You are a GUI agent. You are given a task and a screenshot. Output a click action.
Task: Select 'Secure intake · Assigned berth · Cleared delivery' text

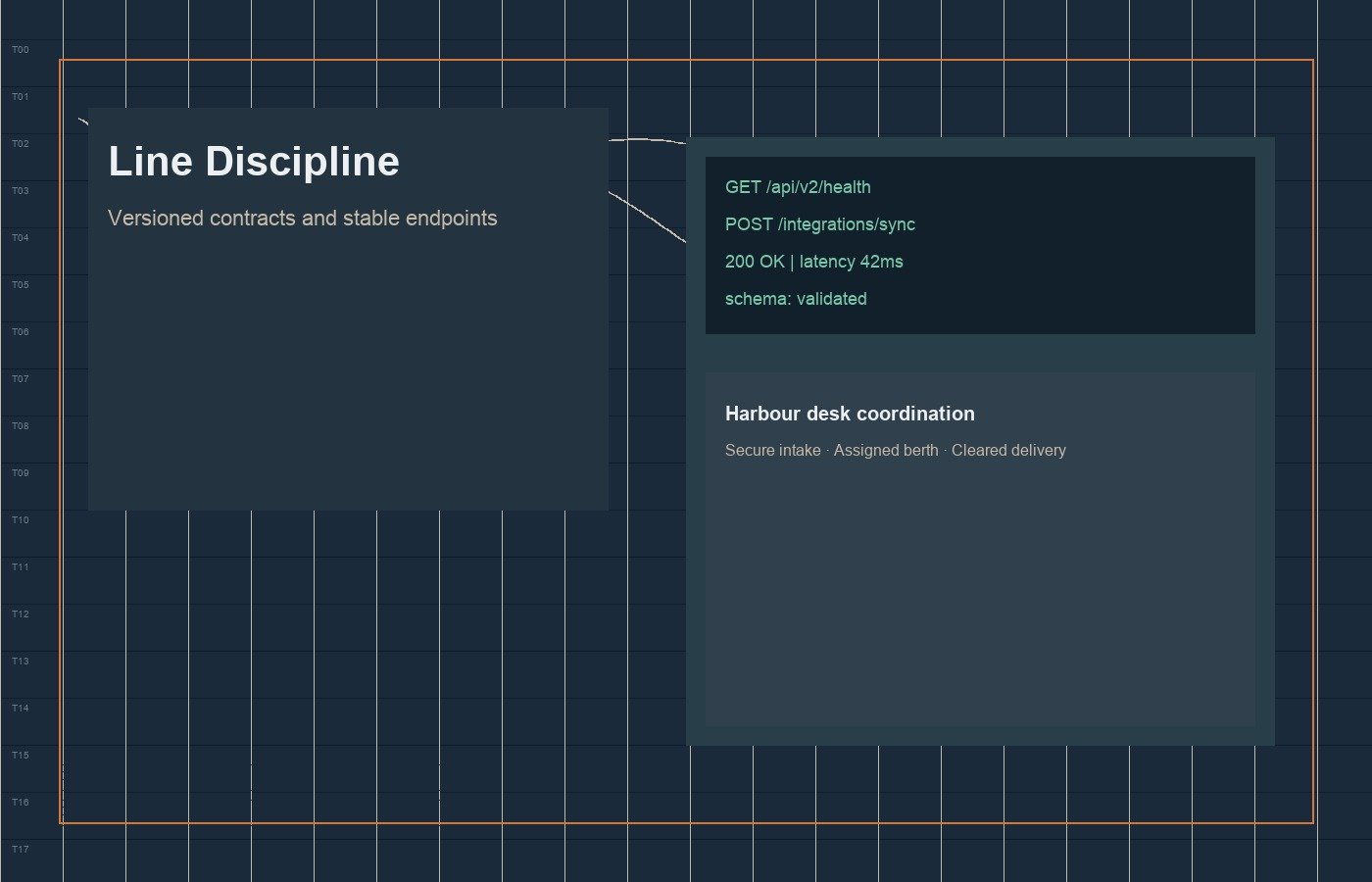pyautogui.click(x=896, y=451)
